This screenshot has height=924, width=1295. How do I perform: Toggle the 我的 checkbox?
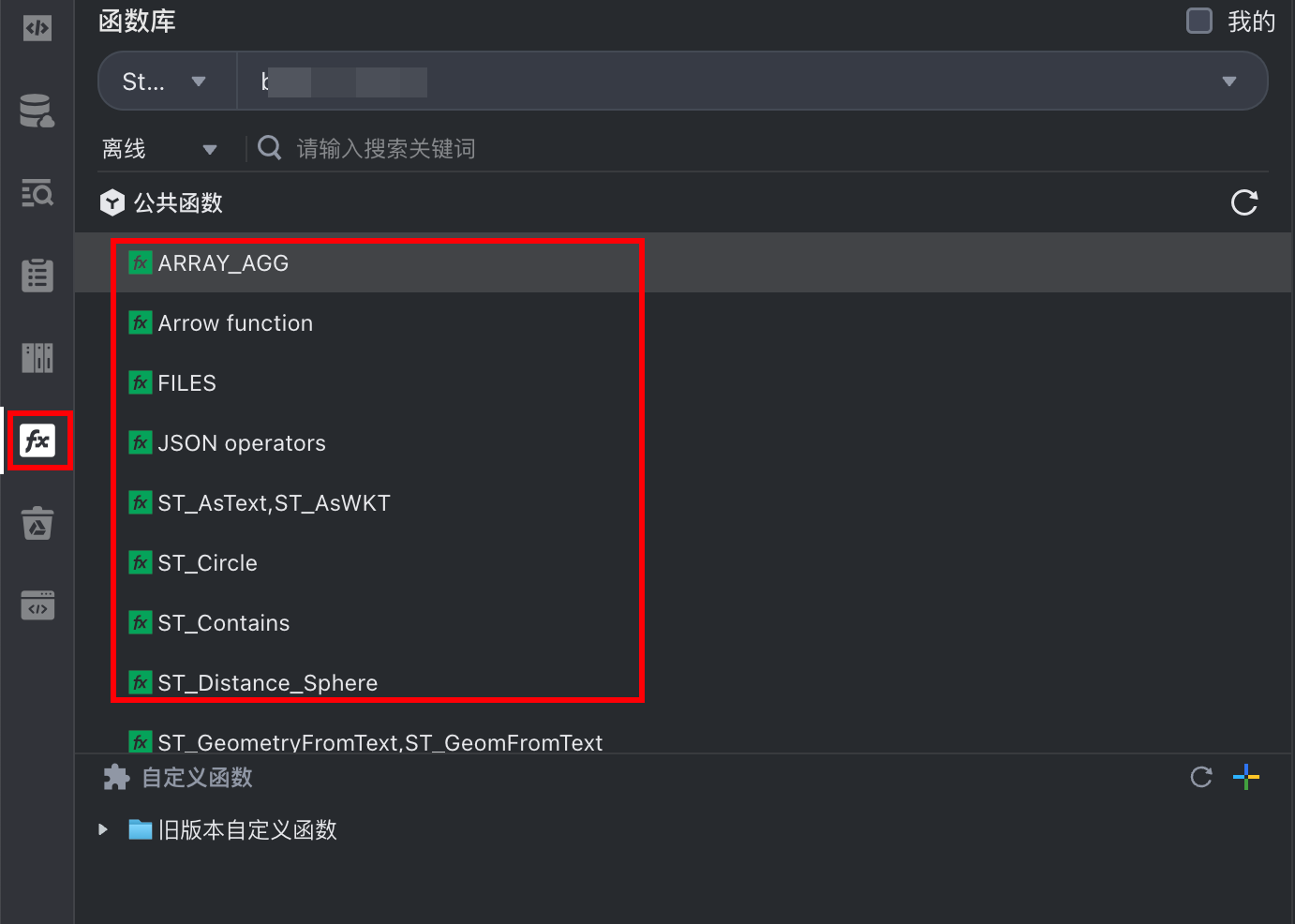pos(1199,21)
